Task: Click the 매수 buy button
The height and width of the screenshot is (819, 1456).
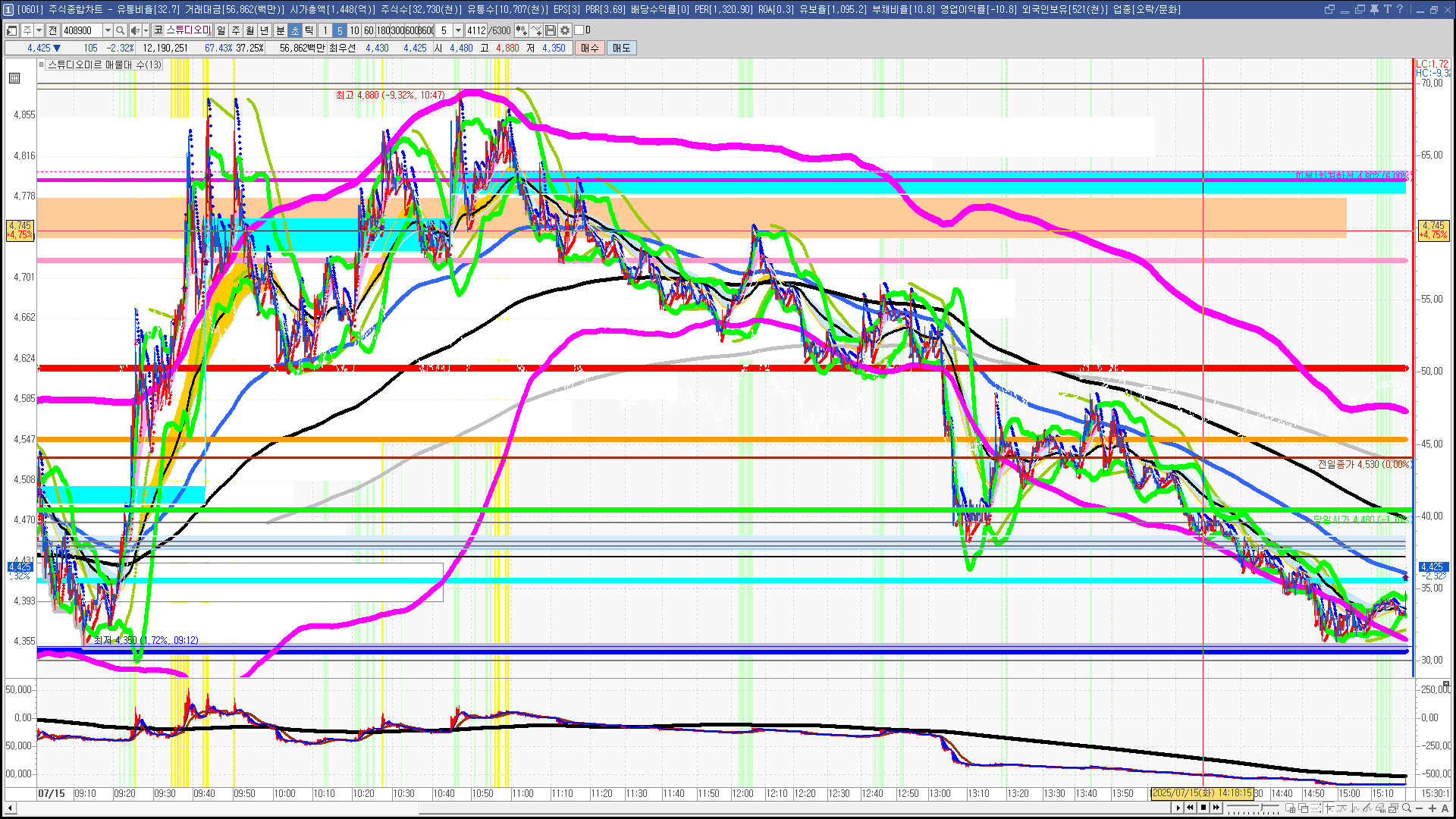Action: point(590,48)
